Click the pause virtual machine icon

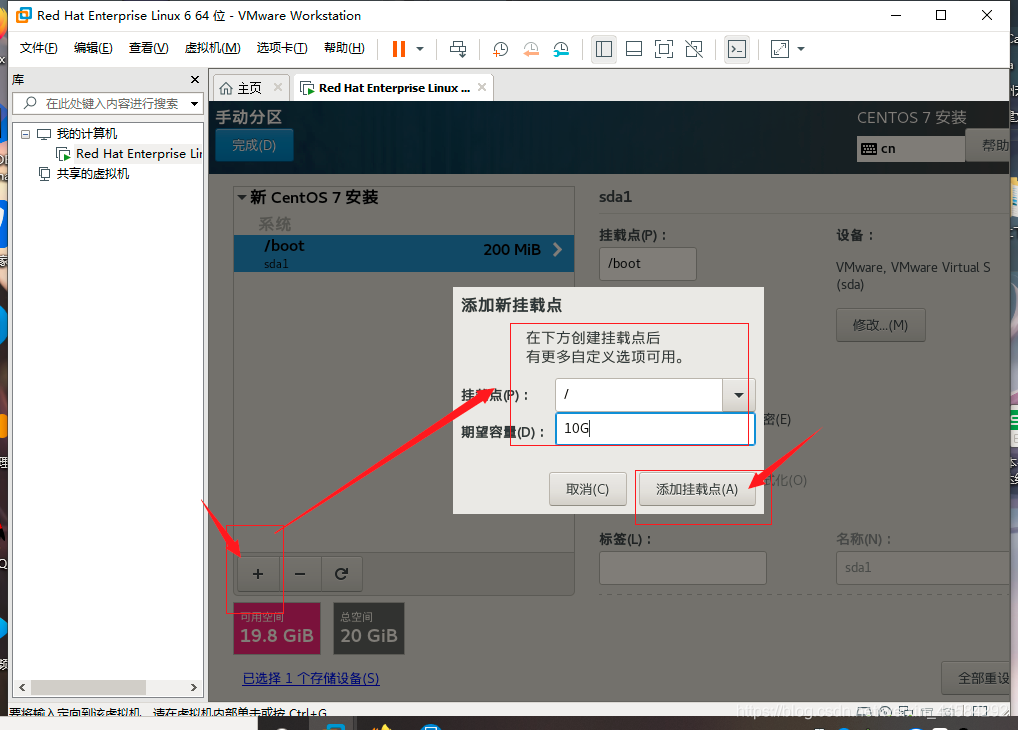point(399,49)
